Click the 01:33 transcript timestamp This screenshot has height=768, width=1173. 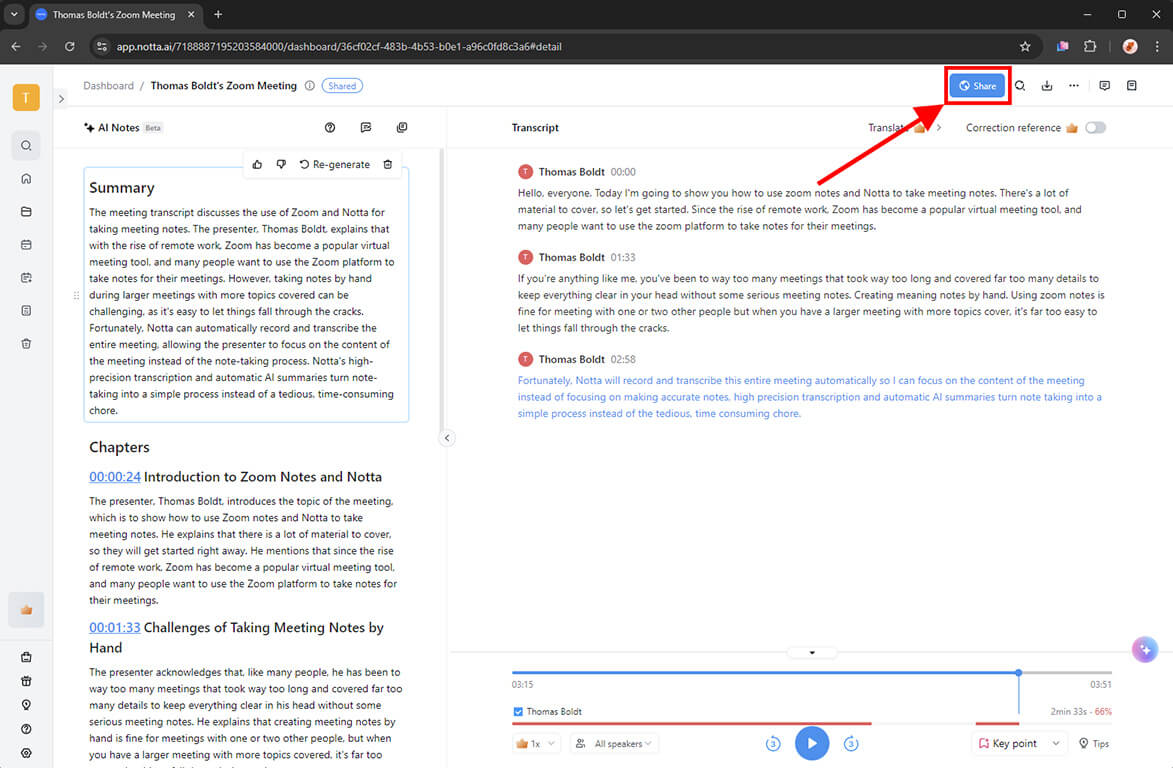(x=622, y=257)
